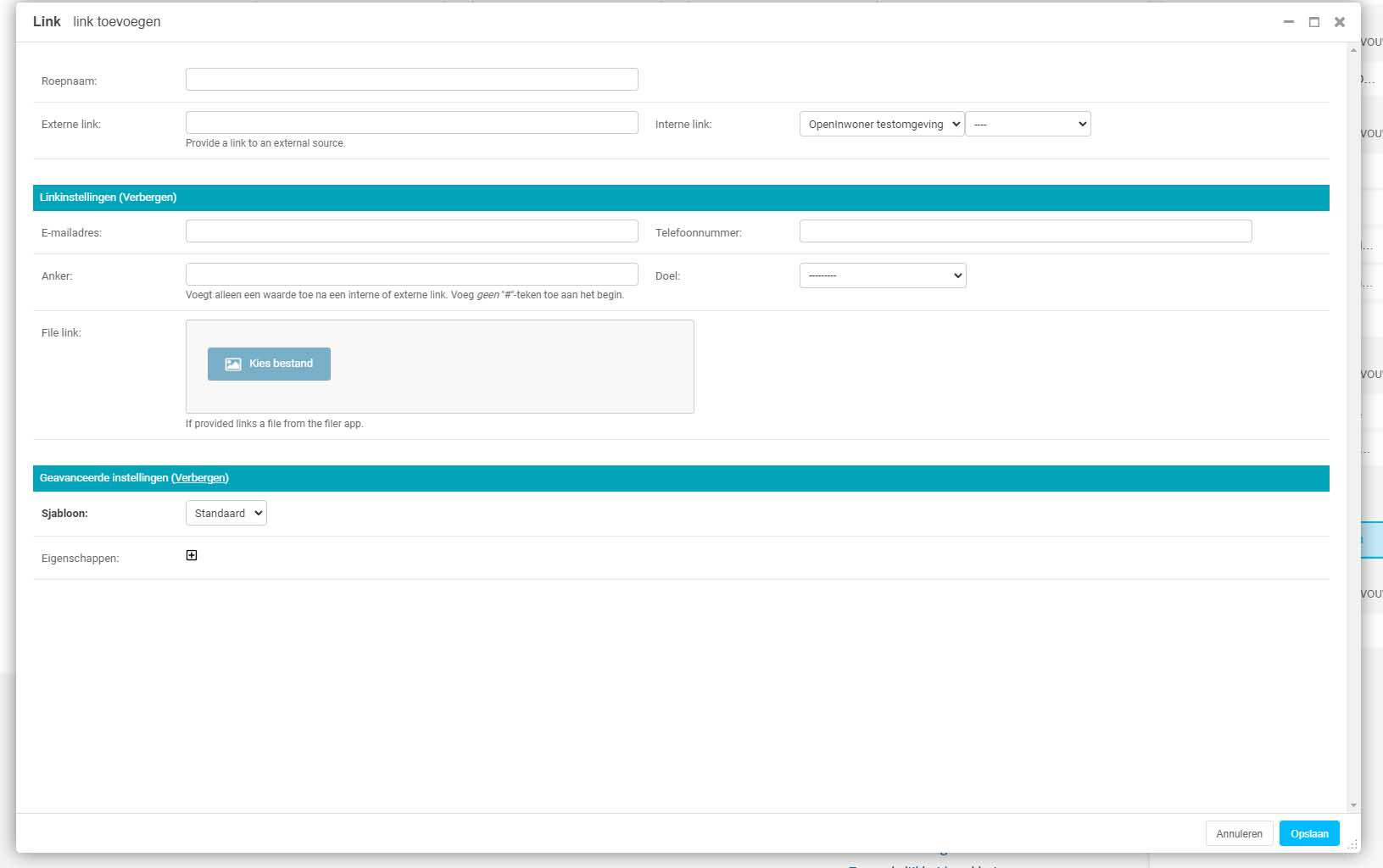
Task: Collapse Linkinstellingen section via Verbergen
Action: [148, 198]
